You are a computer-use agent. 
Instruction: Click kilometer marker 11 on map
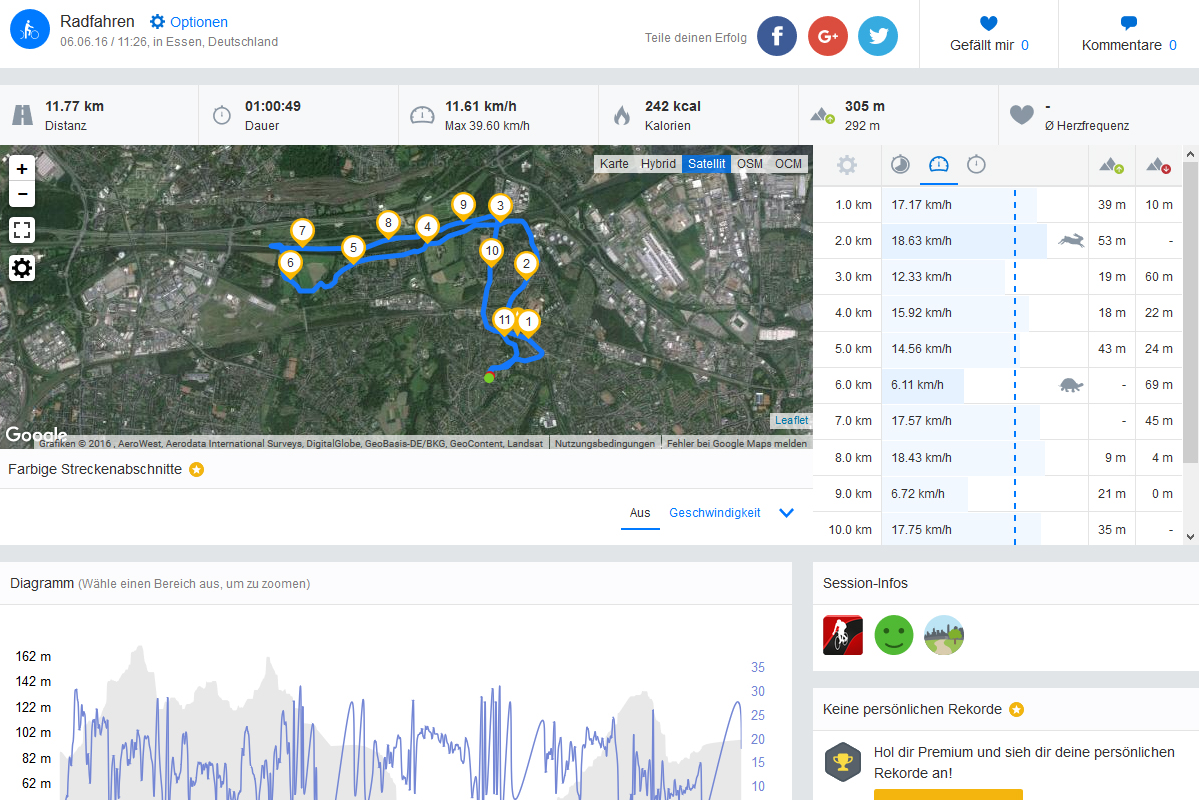pyautogui.click(x=505, y=321)
